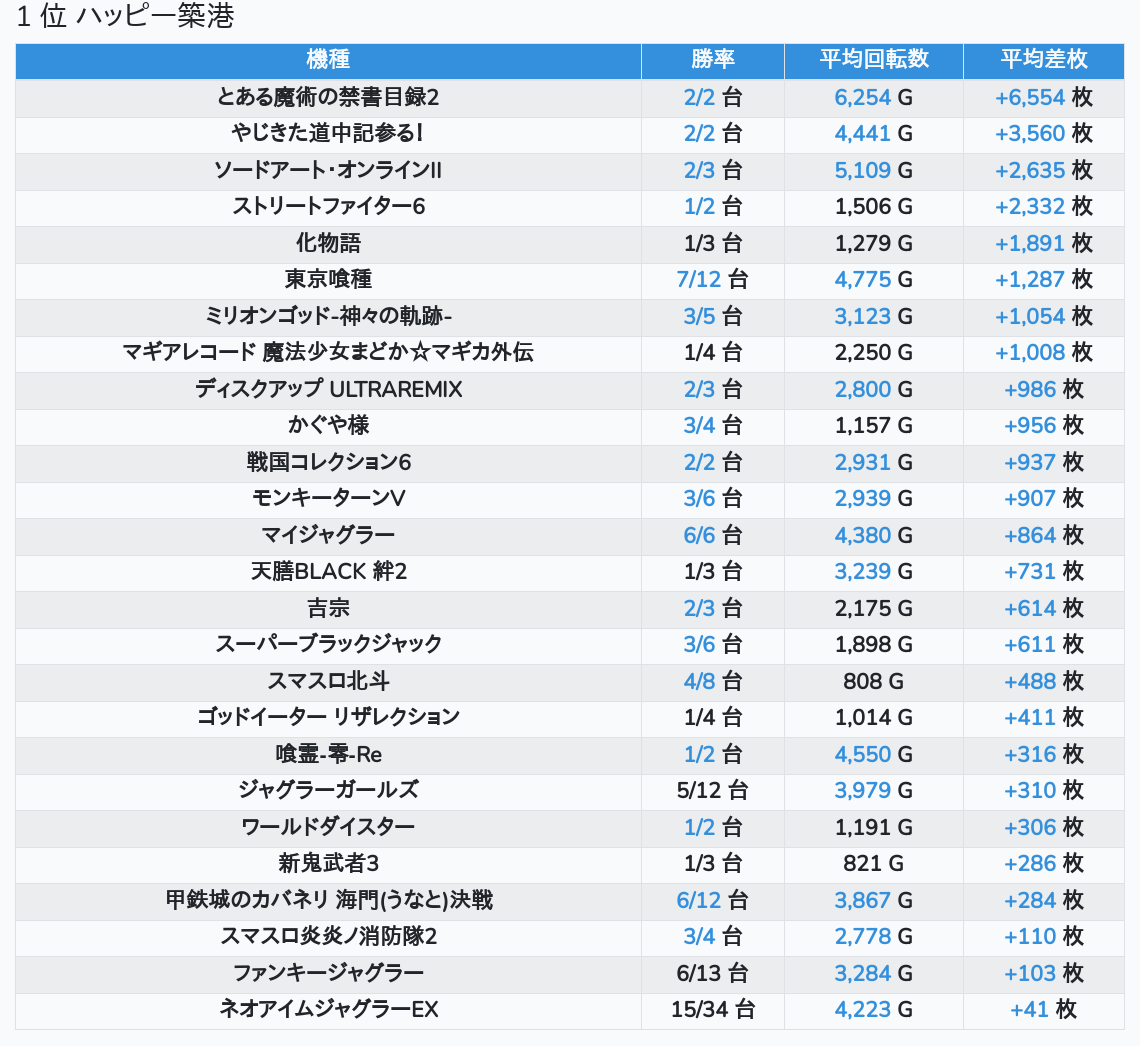Select the heading 1位 ハッピー築港

125,16
